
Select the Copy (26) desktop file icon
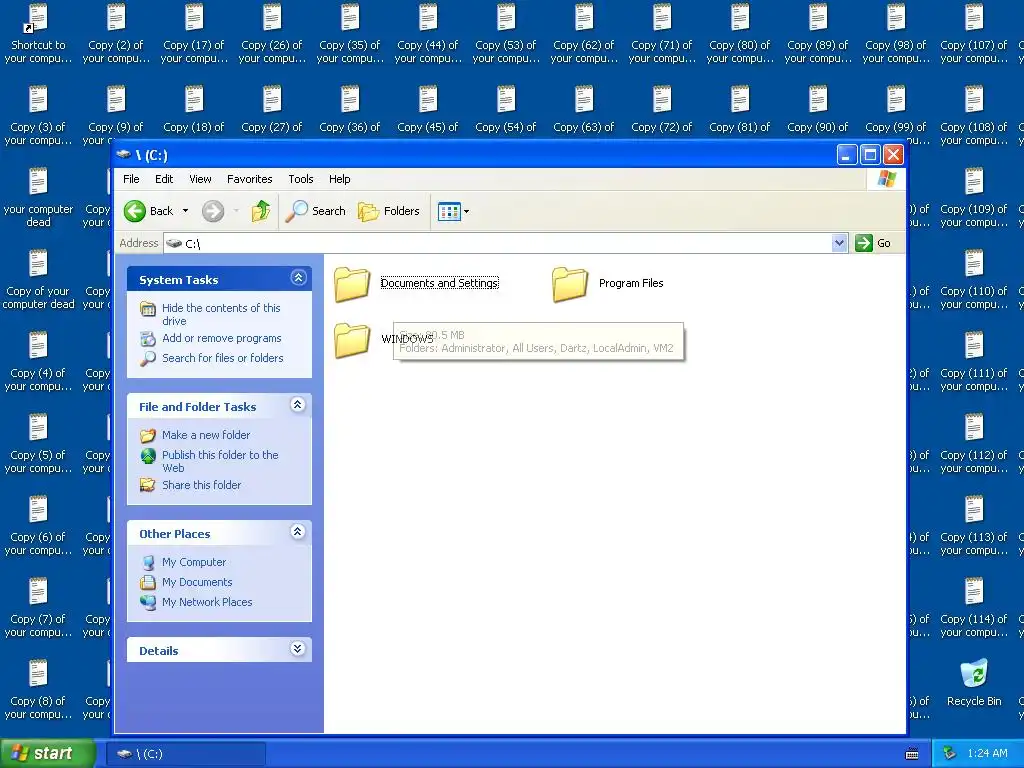(x=272, y=18)
